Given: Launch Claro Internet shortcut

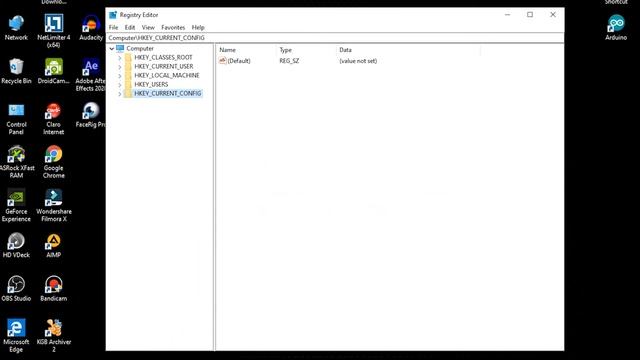Looking at the screenshot, I should pyautogui.click(x=53, y=119).
